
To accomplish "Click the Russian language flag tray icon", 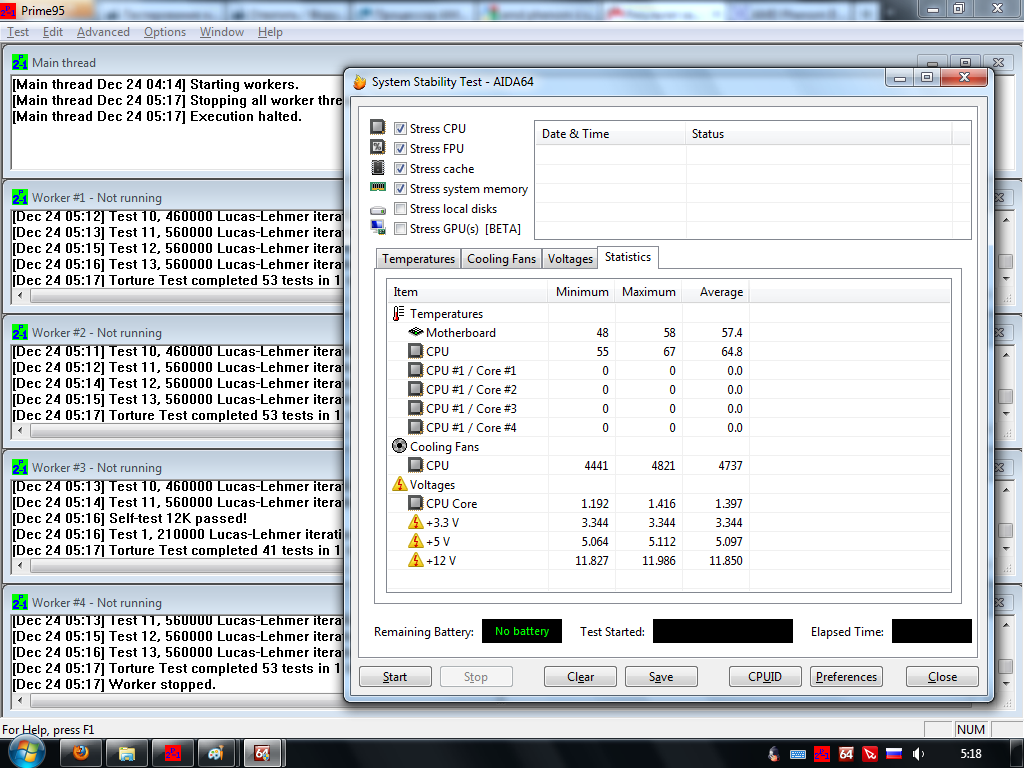I will pos(894,754).
